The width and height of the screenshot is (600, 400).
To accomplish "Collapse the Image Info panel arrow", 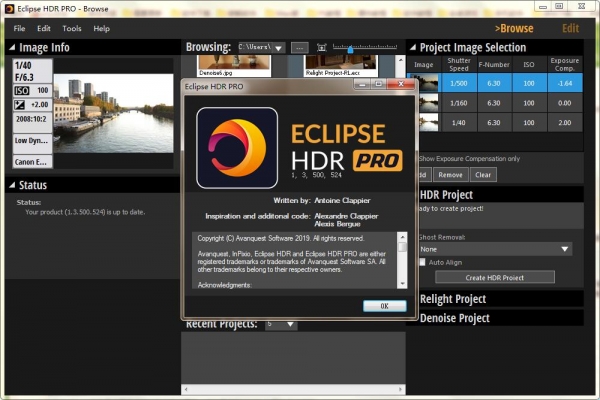I will pyautogui.click(x=11, y=47).
